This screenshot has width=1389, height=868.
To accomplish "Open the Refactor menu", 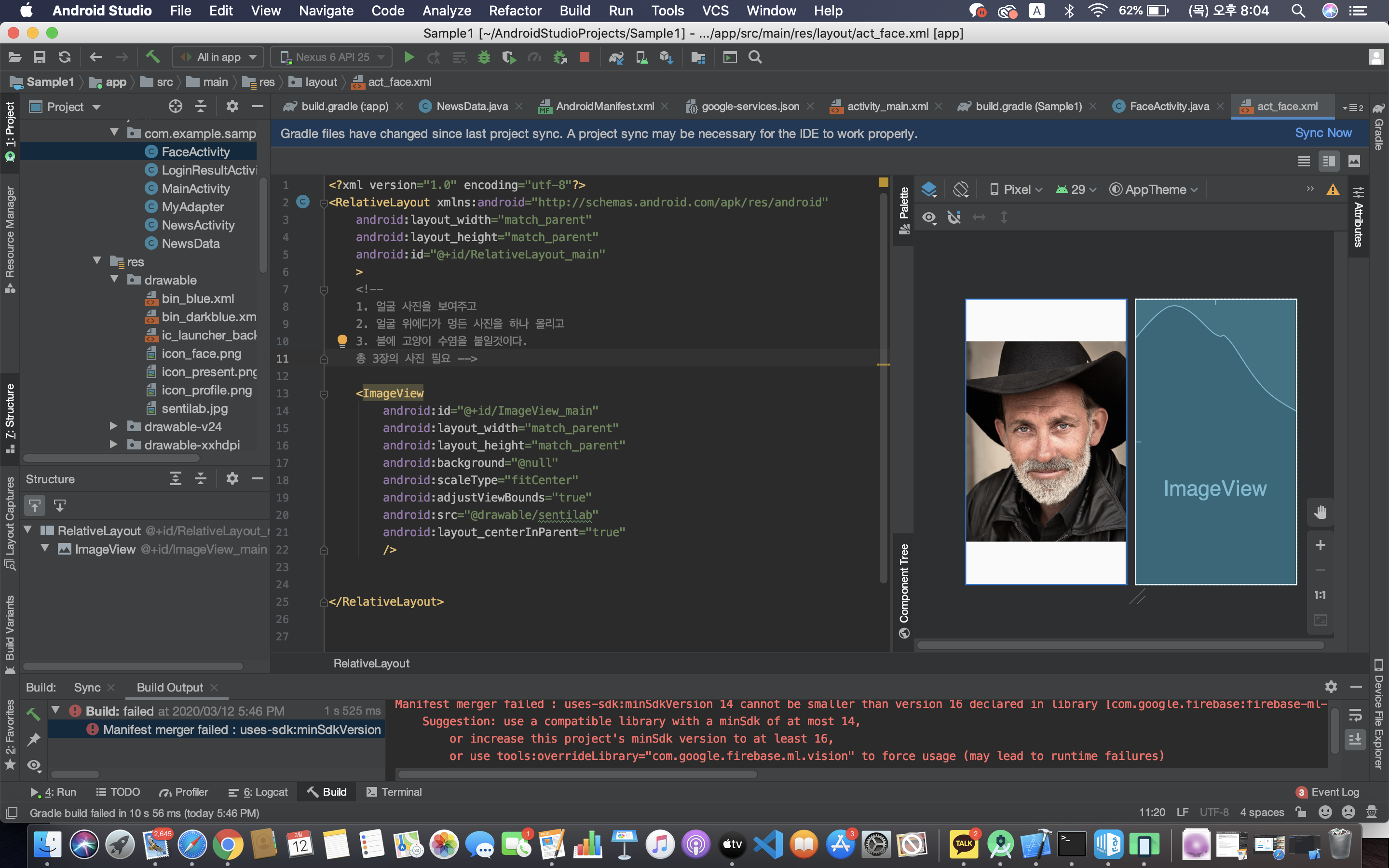I will tap(515, 10).
